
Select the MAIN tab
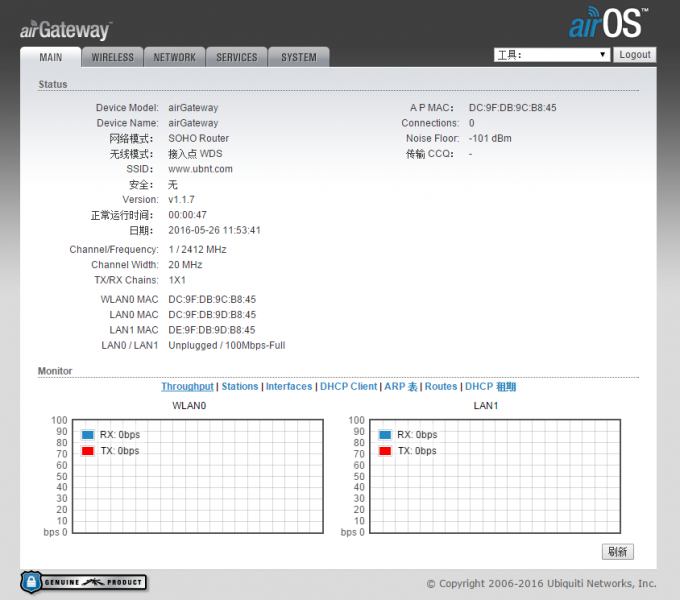pyautogui.click(x=50, y=58)
